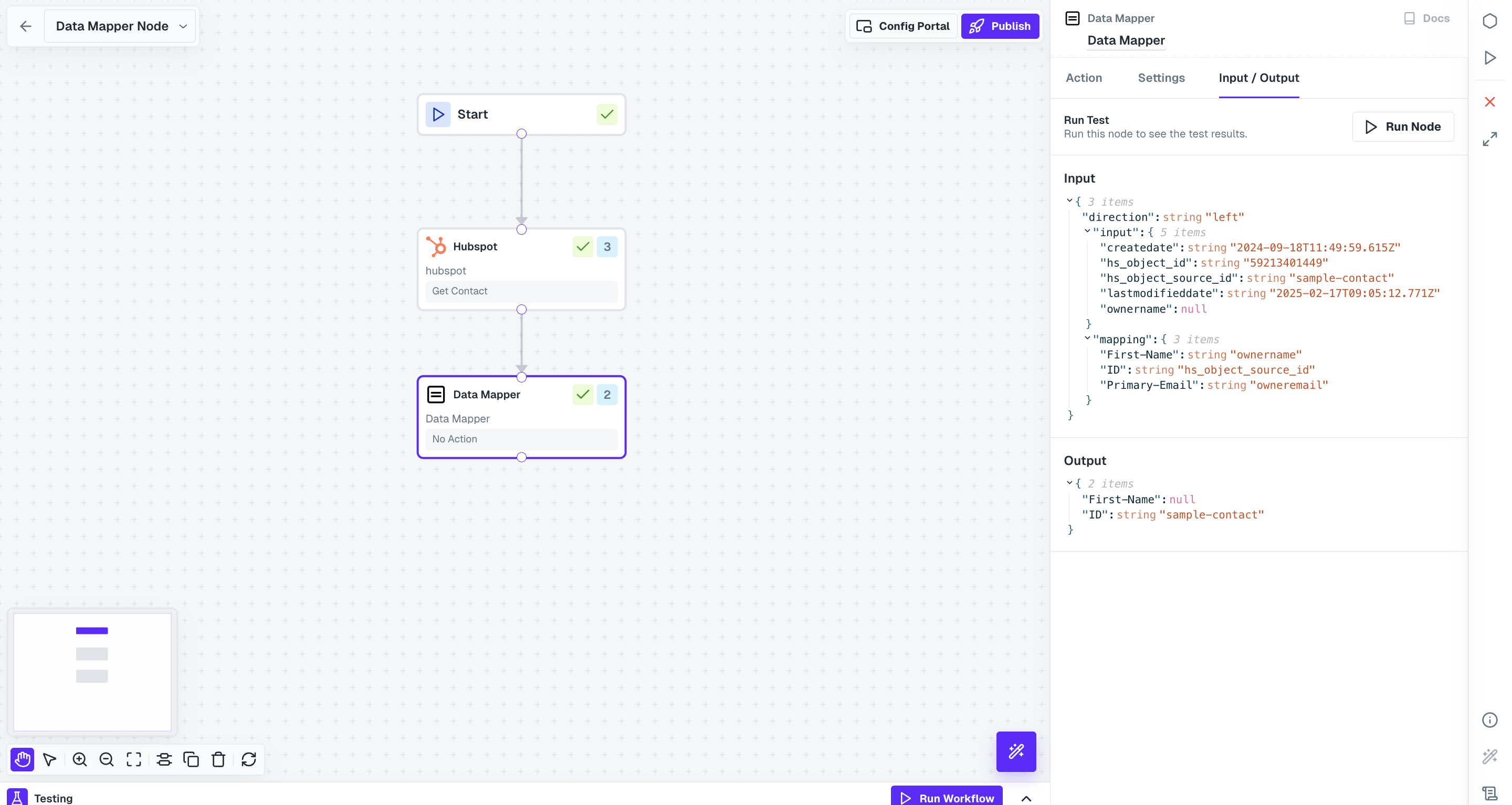Select the pan hand tool

coord(22,759)
